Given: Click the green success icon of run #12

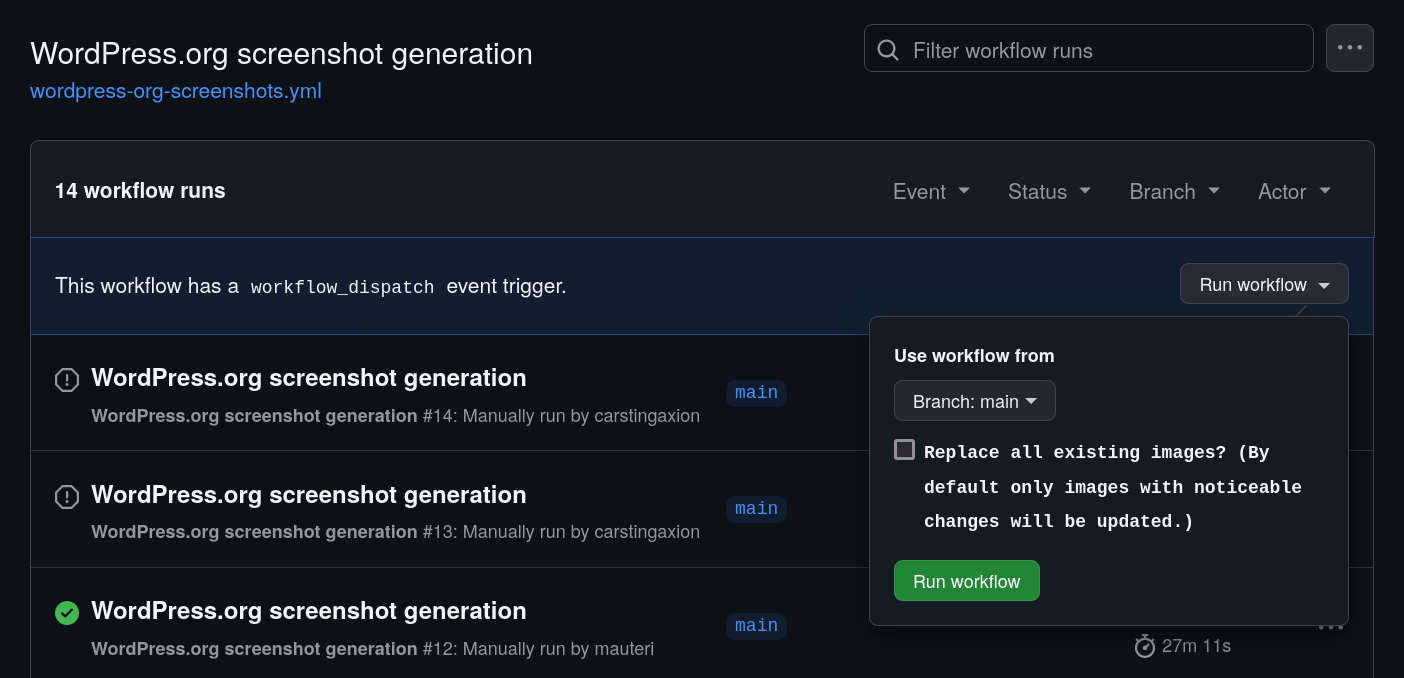Looking at the screenshot, I should tap(67, 613).
